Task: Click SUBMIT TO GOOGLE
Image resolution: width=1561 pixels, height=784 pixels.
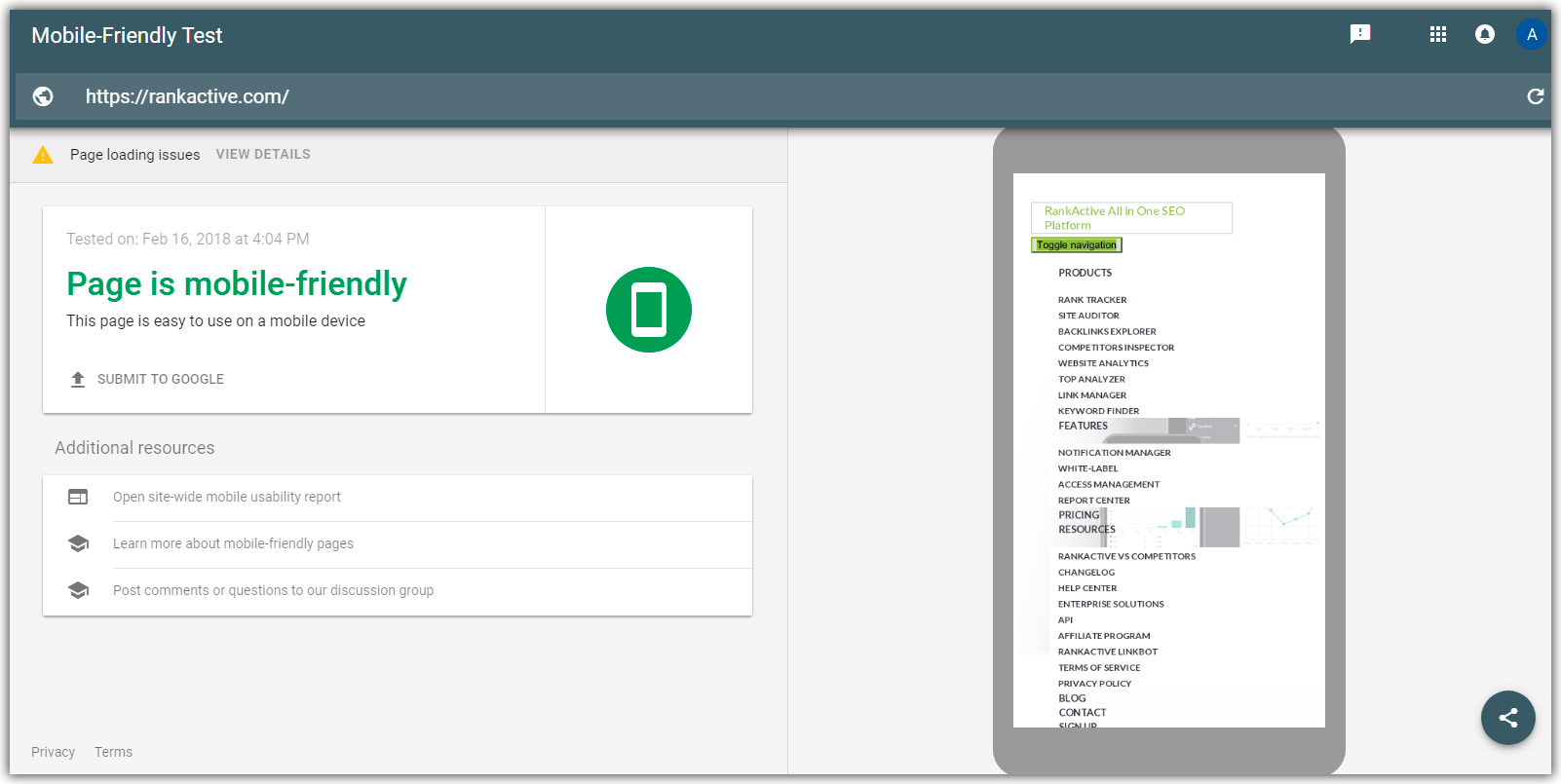Action: [x=161, y=379]
